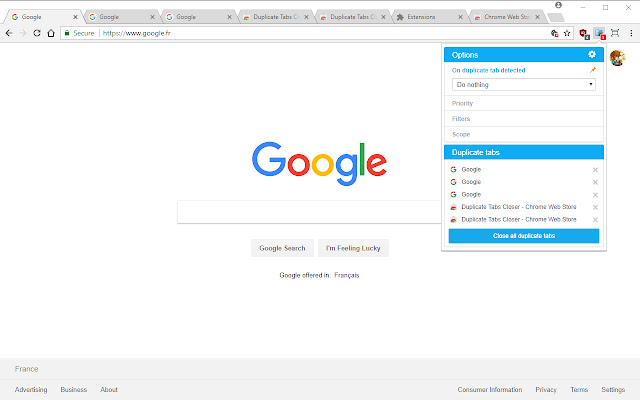The height and width of the screenshot is (400, 640).
Task: Open the Settings footer link
Action: (x=613, y=389)
